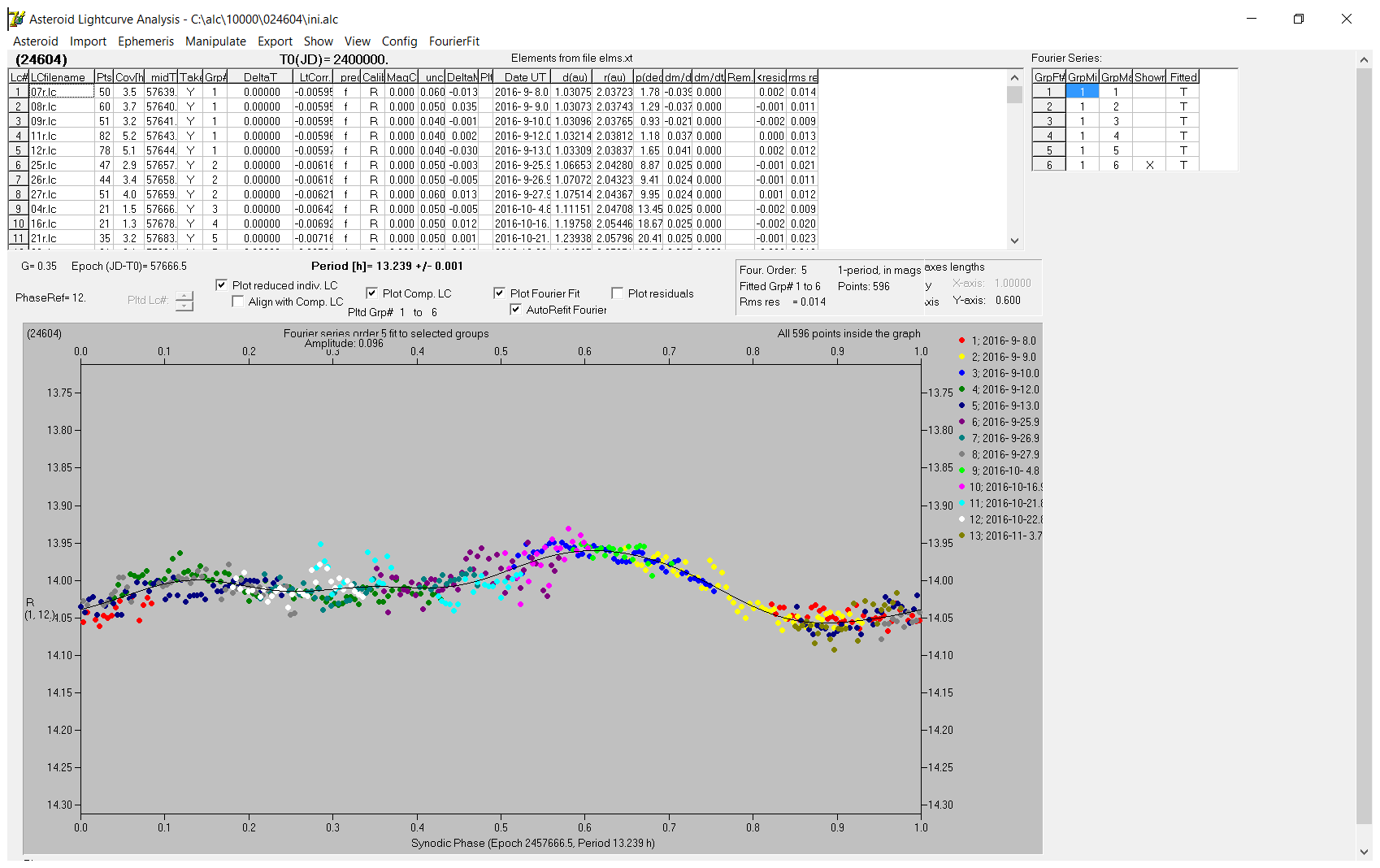Select lightcurve file 07r.lc
Screen dimensions: 1380x868
click(x=62, y=92)
